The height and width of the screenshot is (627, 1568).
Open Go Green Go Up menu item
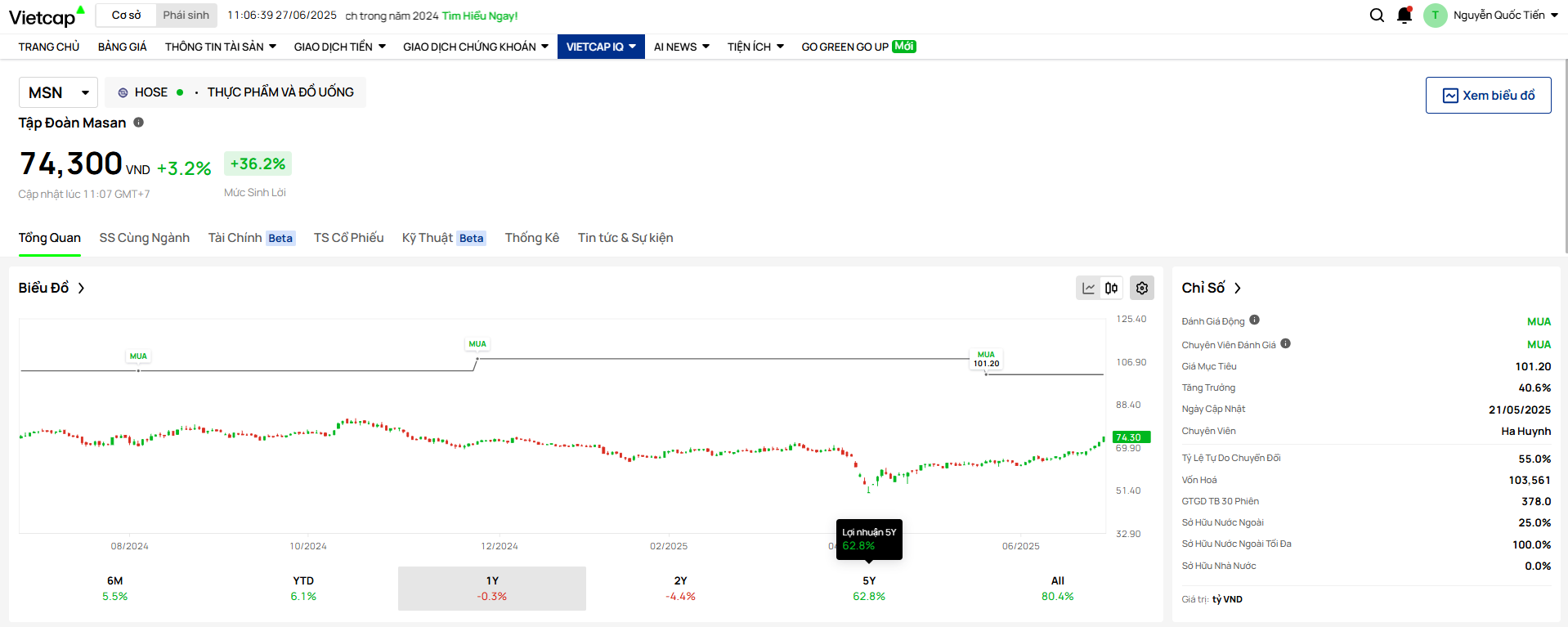(858, 47)
